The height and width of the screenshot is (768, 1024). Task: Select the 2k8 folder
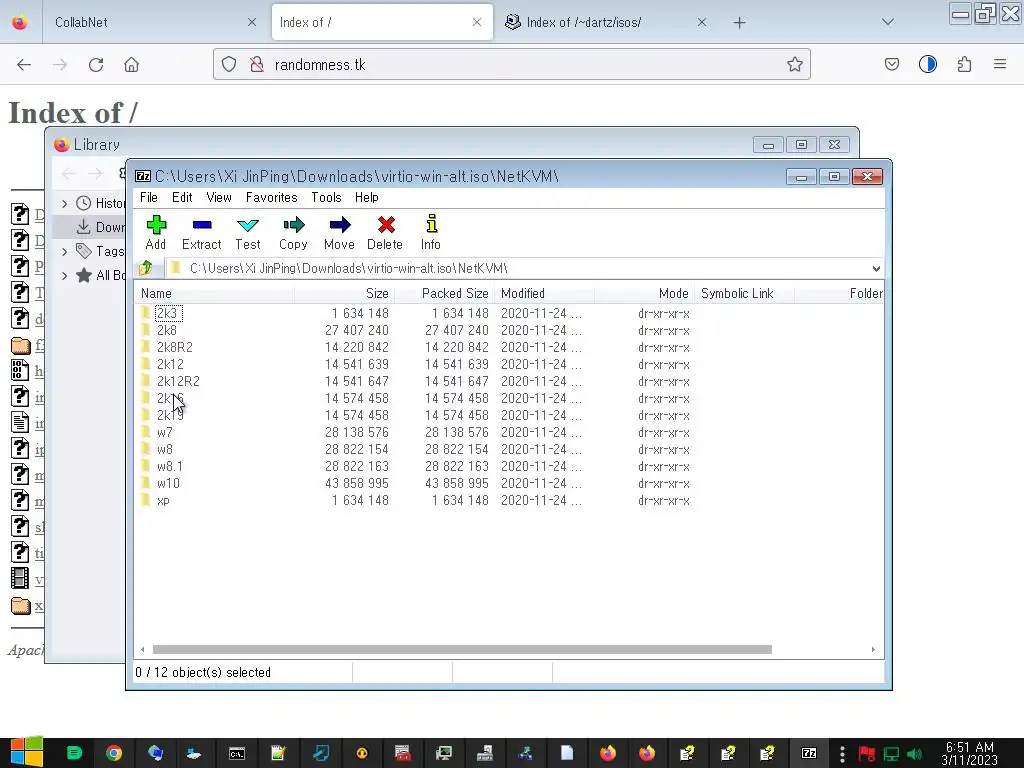167,330
